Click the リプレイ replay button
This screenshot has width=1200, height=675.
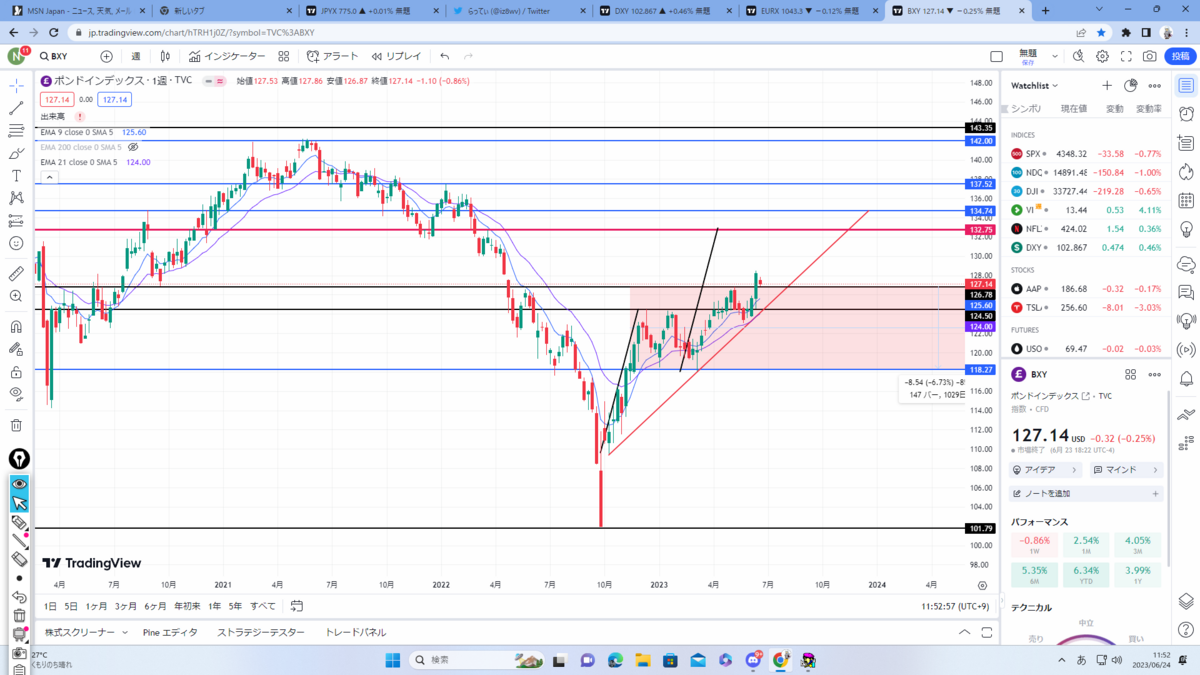397,56
